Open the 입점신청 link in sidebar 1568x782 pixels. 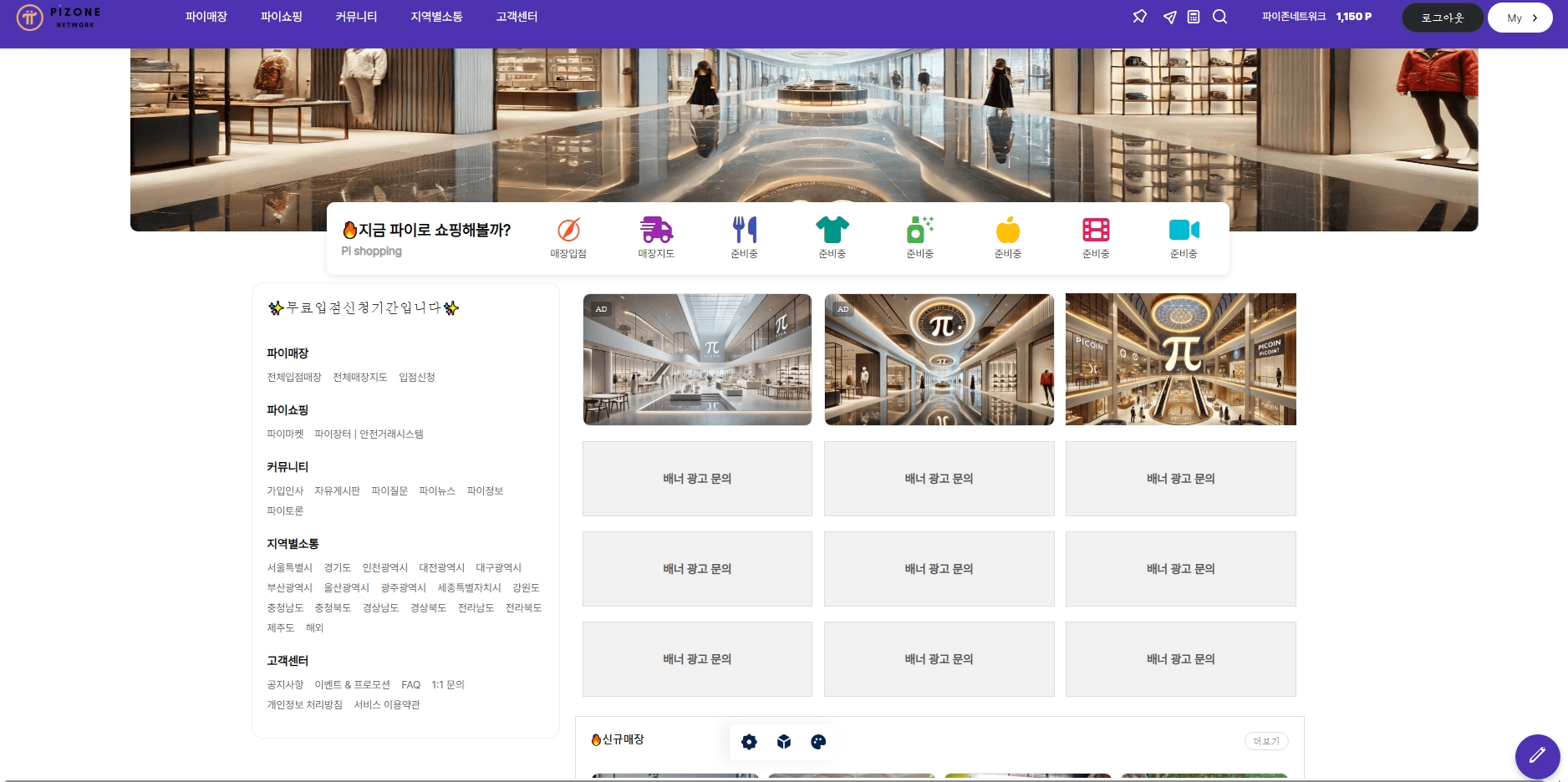tap(417, 378)
